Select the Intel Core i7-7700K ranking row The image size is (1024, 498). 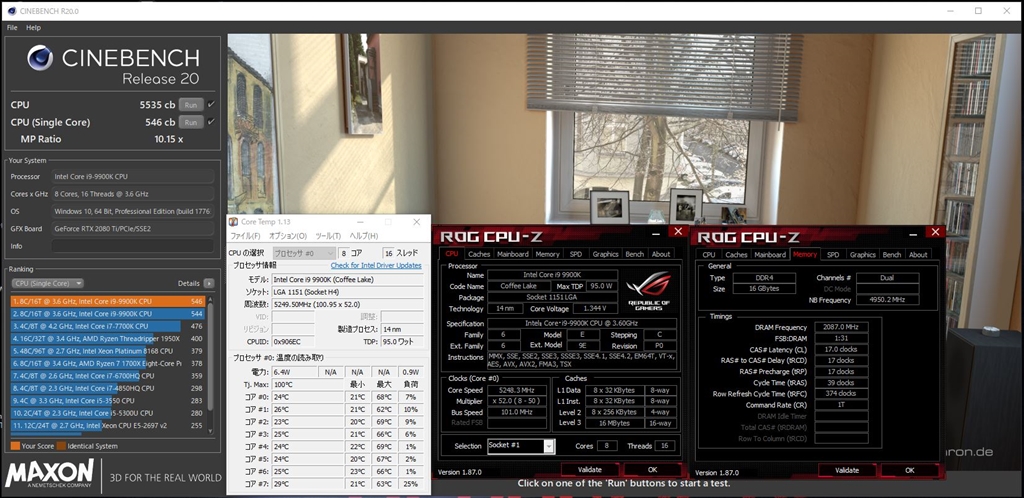(x=108, y=326)
